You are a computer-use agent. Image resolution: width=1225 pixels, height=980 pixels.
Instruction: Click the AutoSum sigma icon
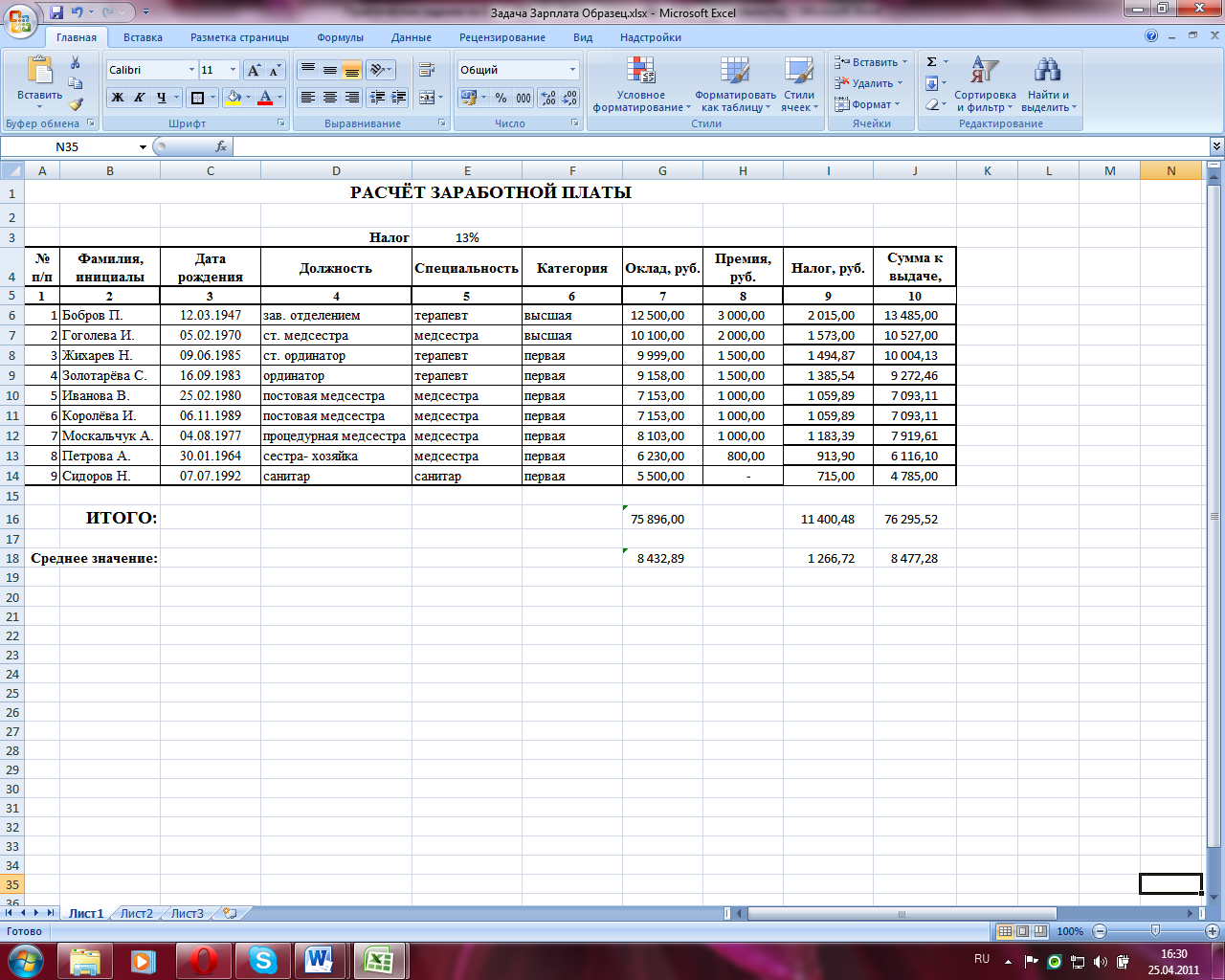pyautogui.click(x=931, y=62)
